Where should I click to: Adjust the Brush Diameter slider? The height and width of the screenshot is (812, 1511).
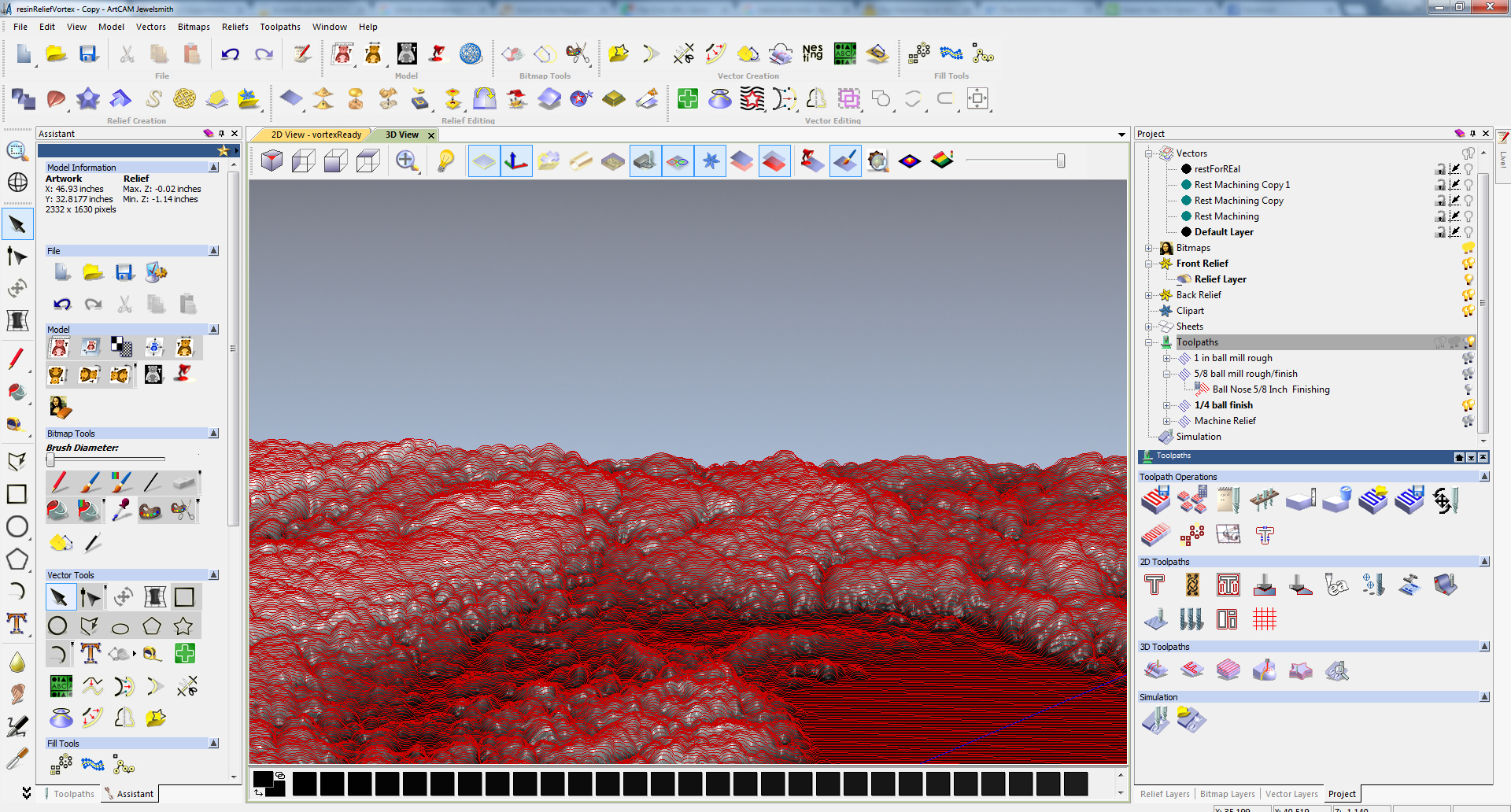(51, 460)
